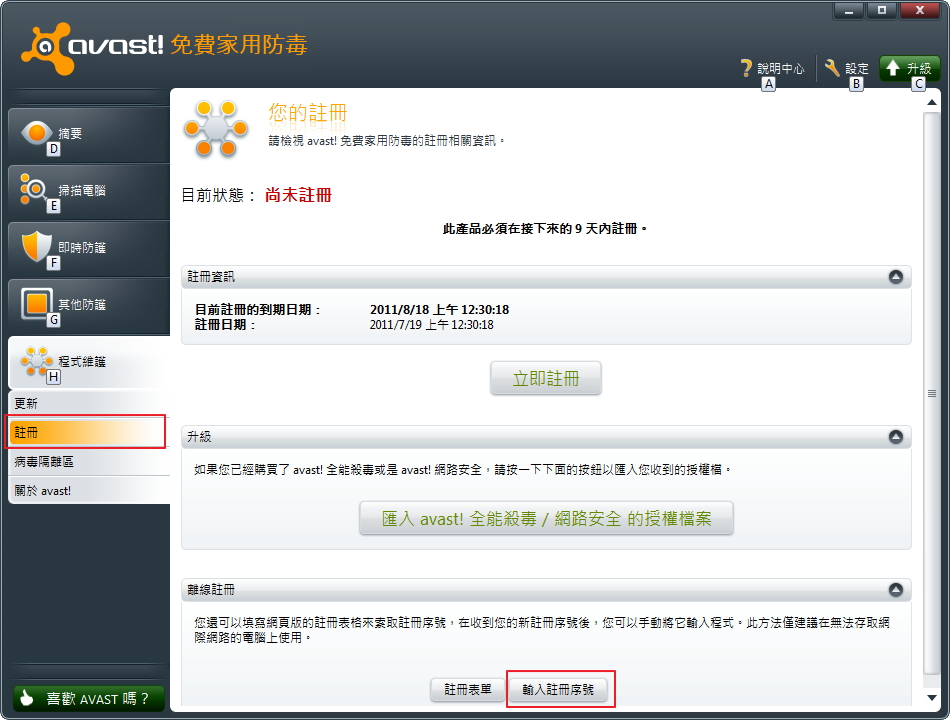Click the 此產品必須在接下來的 9 天內註冊 notice
The image size is (950, 720).
544,228
